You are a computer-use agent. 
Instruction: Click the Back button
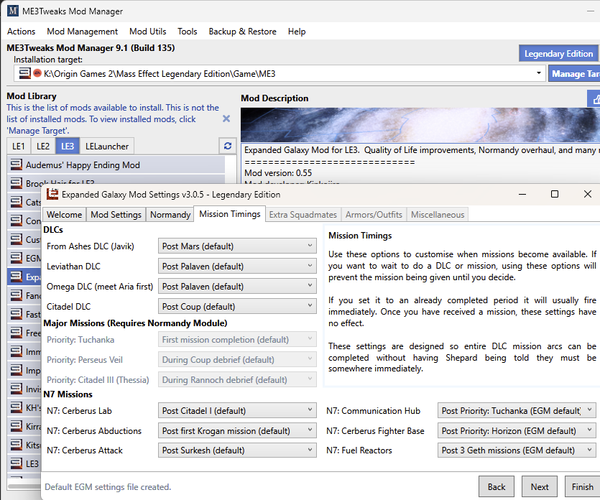click(496, 486)
